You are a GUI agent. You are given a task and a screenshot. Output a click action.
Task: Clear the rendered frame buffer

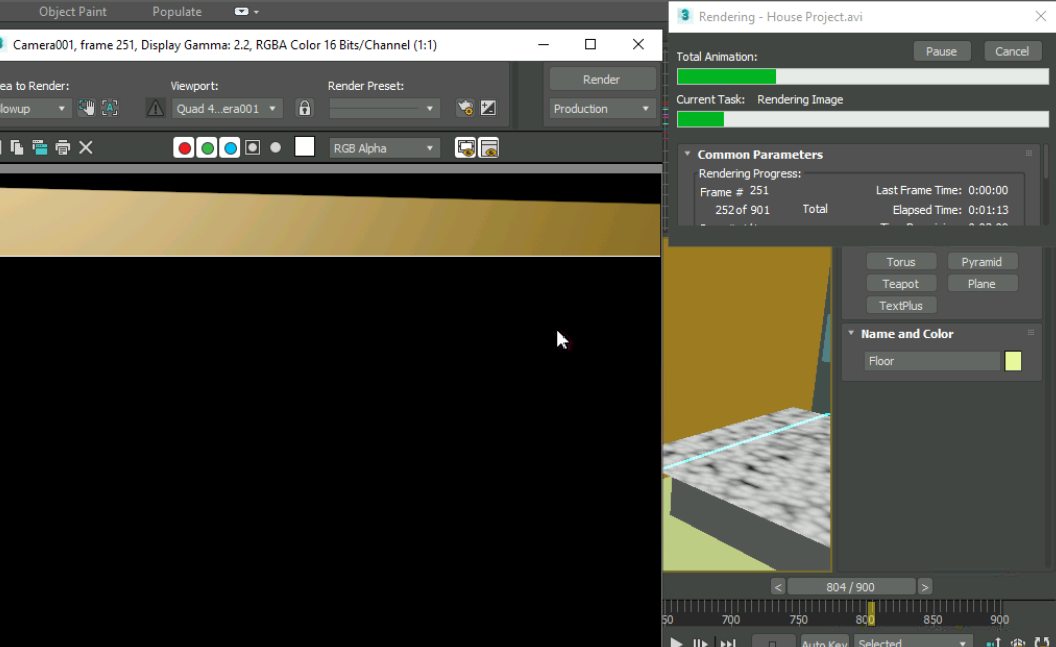coord(85,147)
